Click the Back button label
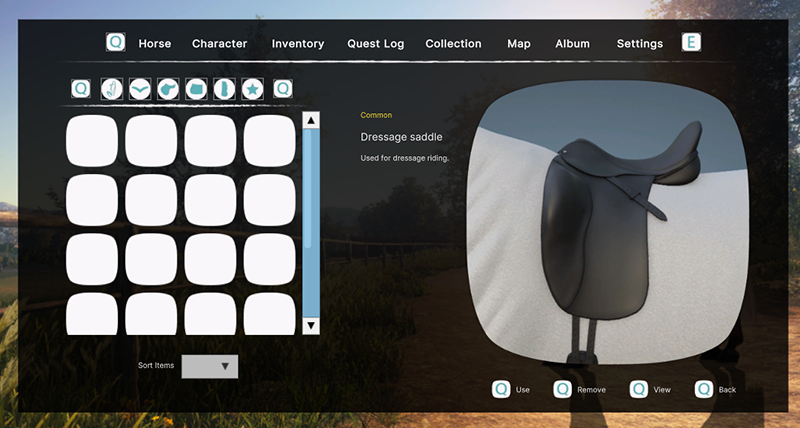 pyautogui.click(x=727, y=390)
